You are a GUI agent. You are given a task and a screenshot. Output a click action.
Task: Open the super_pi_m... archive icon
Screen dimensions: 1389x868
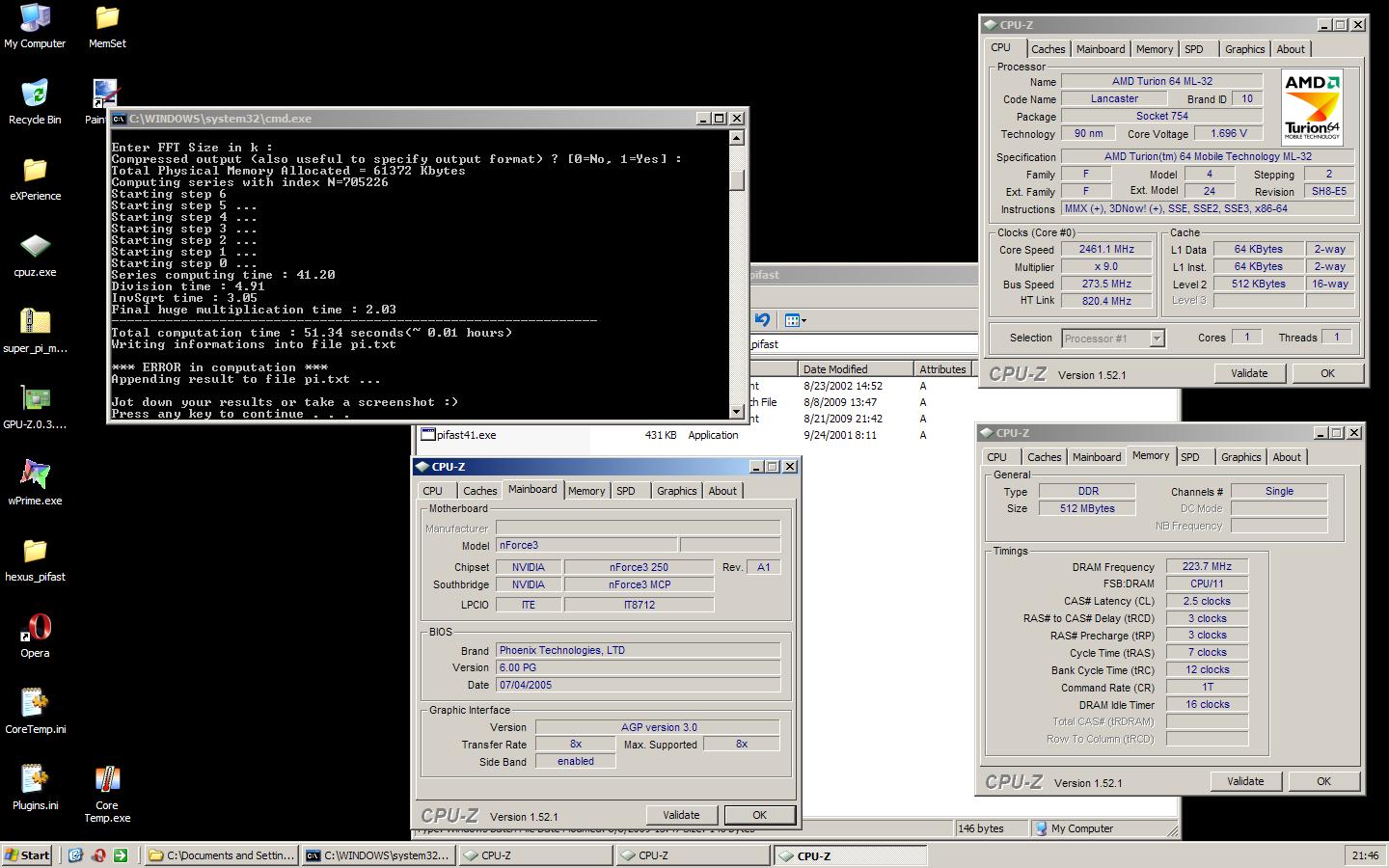(35, 331)
